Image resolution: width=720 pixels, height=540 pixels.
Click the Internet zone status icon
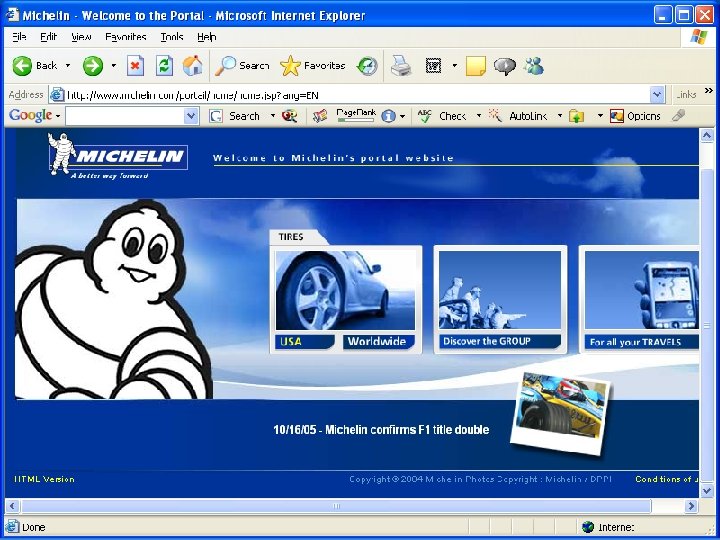(x=588, y=527)
